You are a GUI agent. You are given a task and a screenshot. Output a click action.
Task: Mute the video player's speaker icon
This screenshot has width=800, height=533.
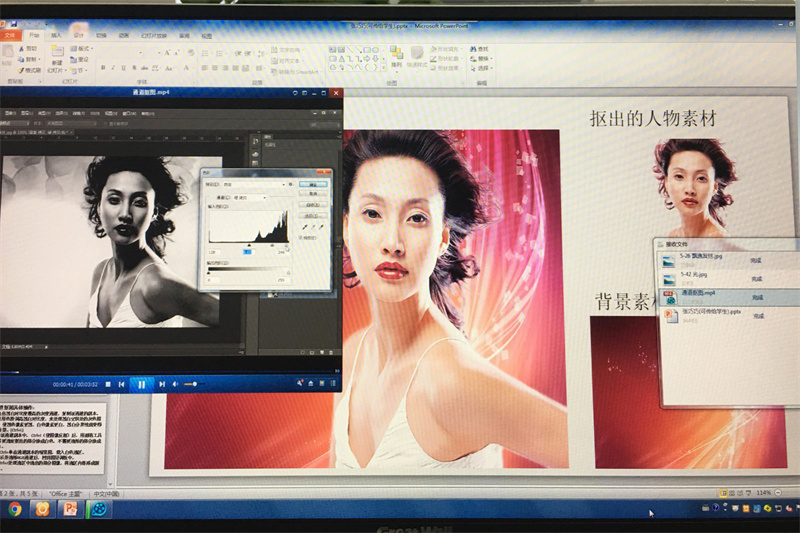pyautogui.click(x=175, y=383)
